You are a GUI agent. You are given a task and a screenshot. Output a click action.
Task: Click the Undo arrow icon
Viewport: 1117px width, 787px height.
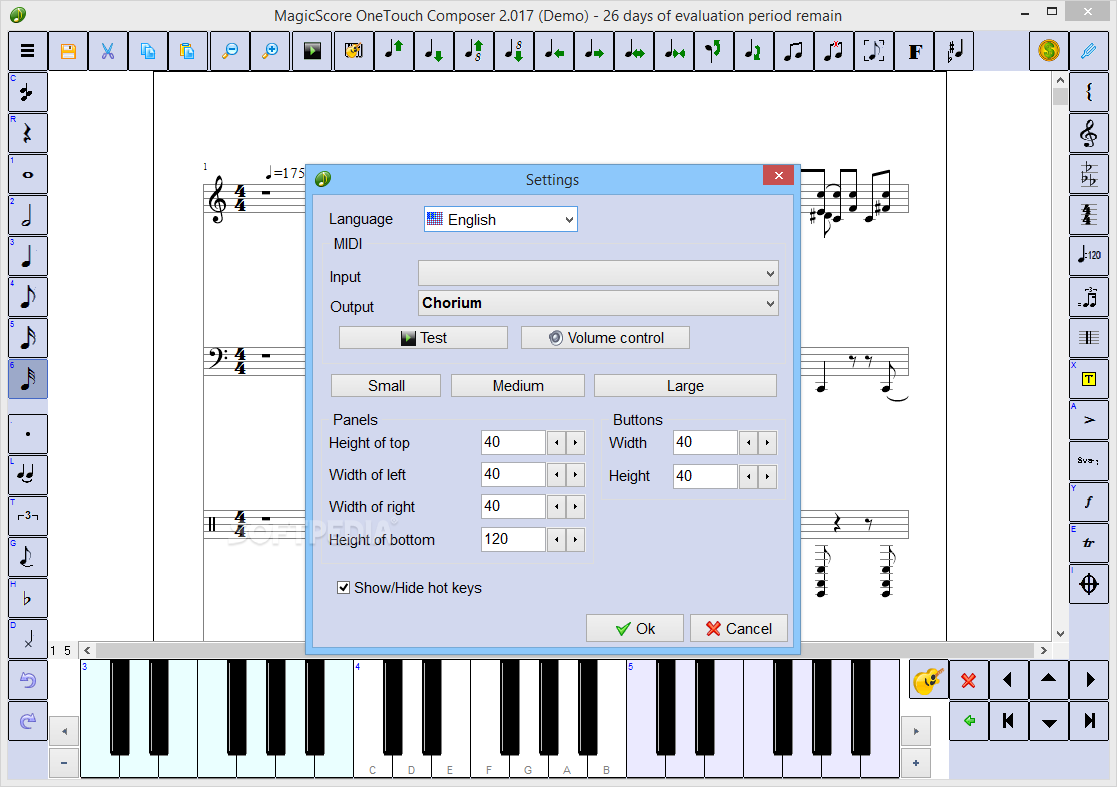(28, 680)
